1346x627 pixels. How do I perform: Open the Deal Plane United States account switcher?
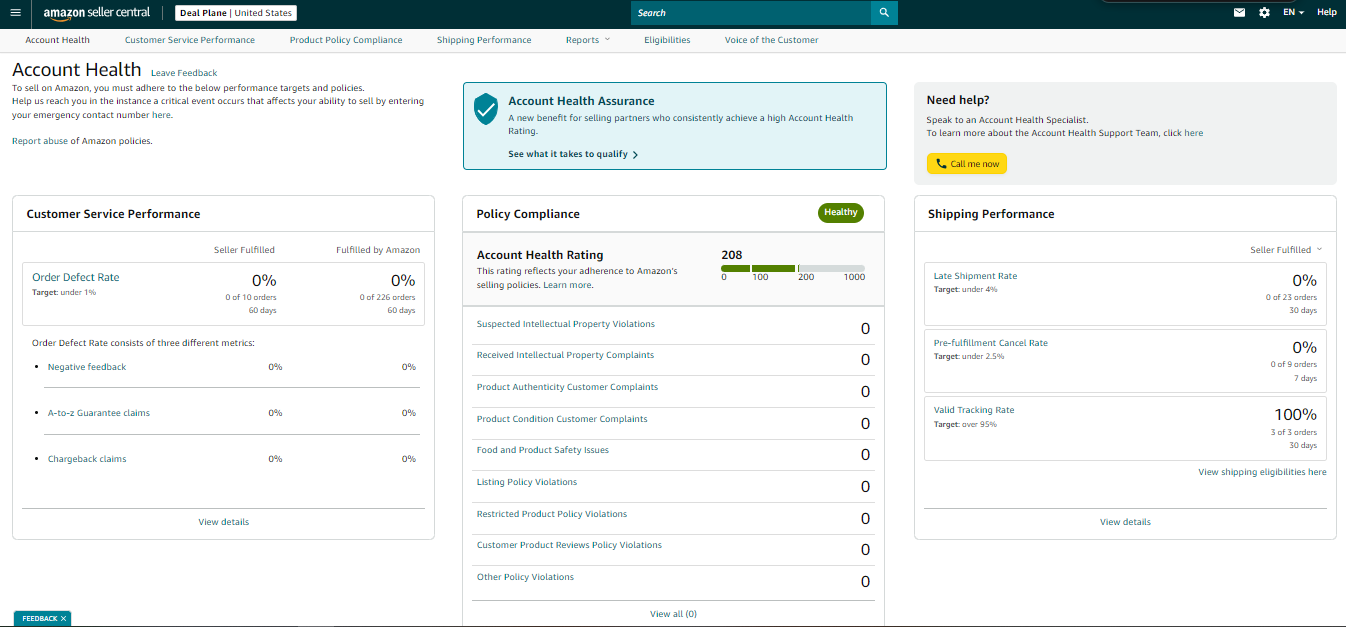[x=236, y=13]
